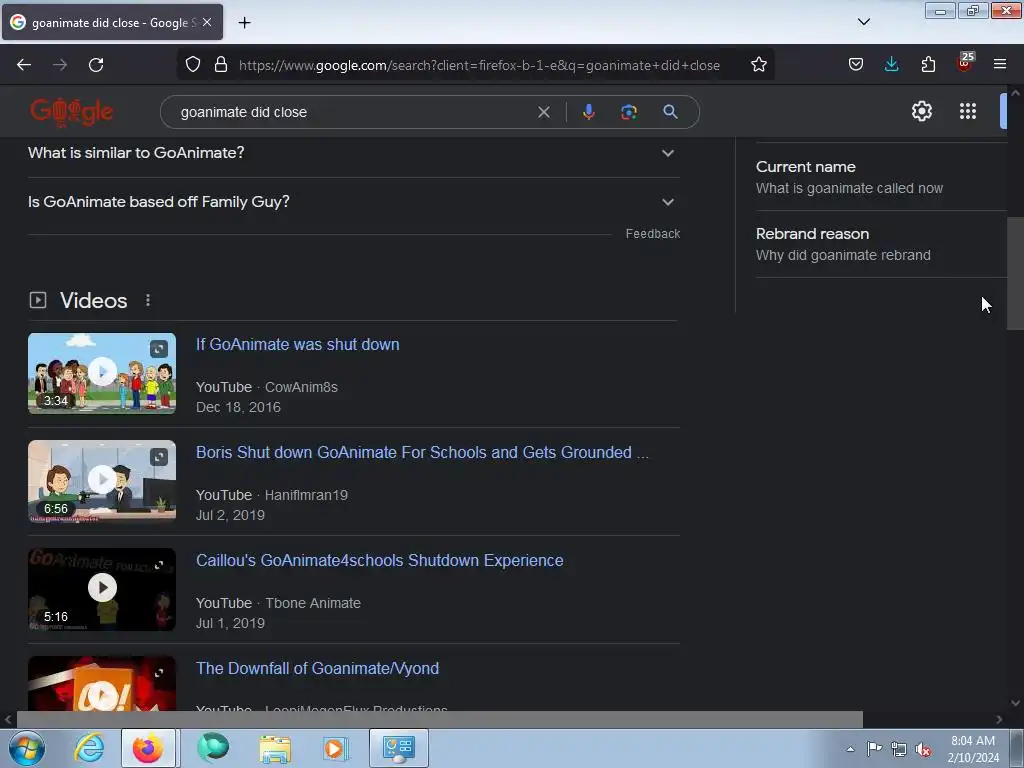Screen dimensions: 1024x768
Task: Bookmark this page with the star
Action: [x=758, y=65]
